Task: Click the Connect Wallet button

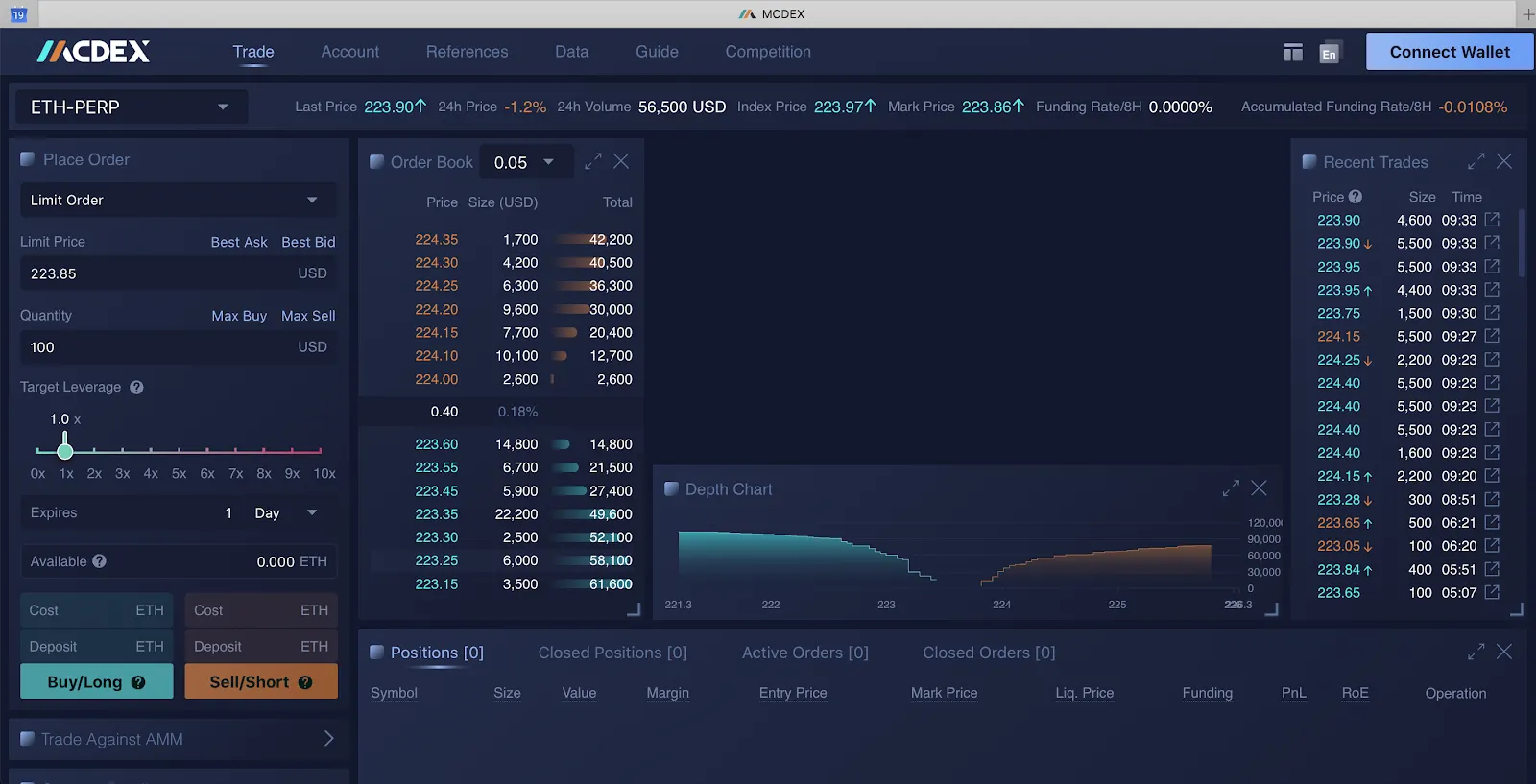Action: coord(1449,52)
